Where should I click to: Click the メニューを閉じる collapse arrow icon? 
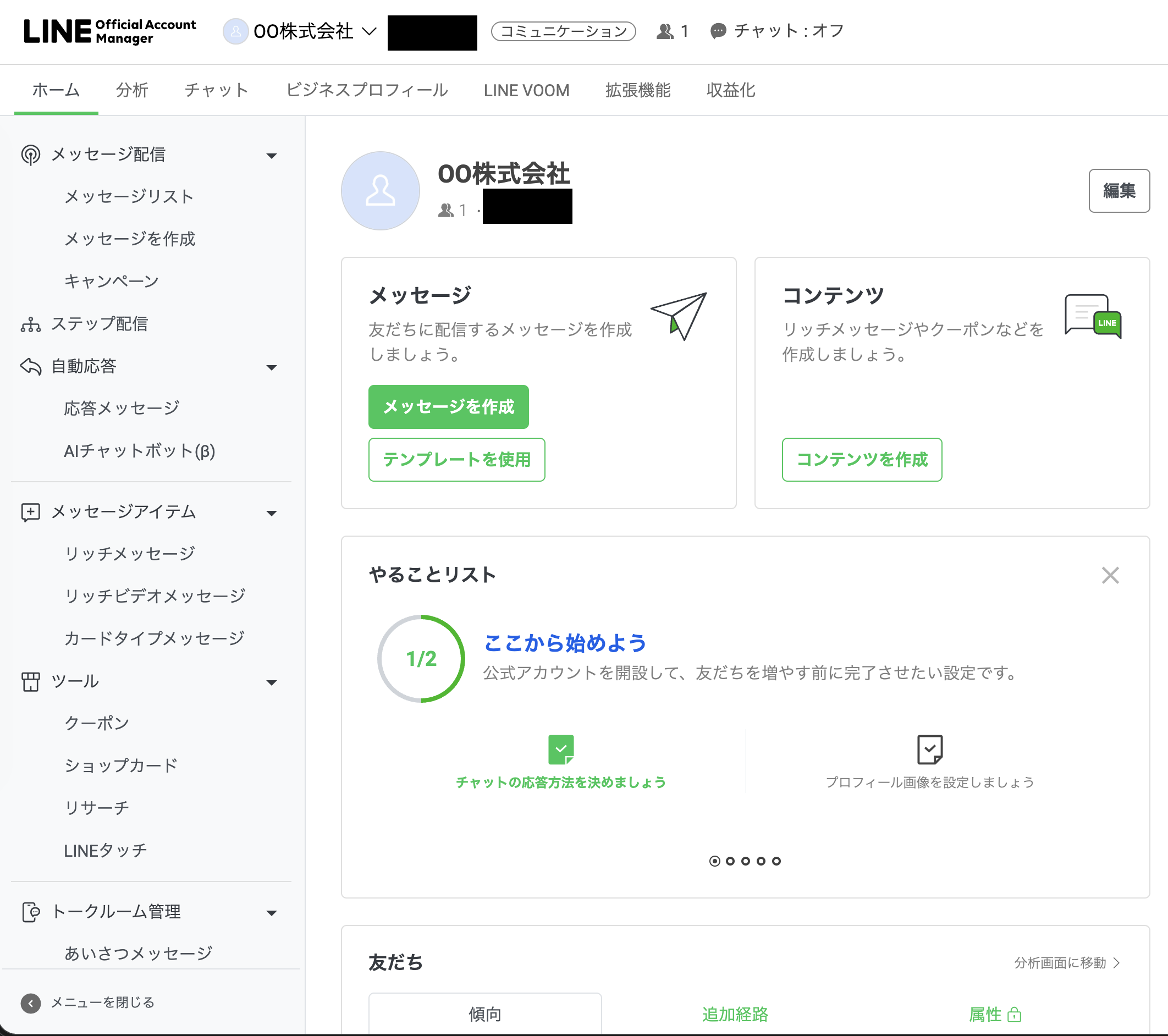[31, 1003]
